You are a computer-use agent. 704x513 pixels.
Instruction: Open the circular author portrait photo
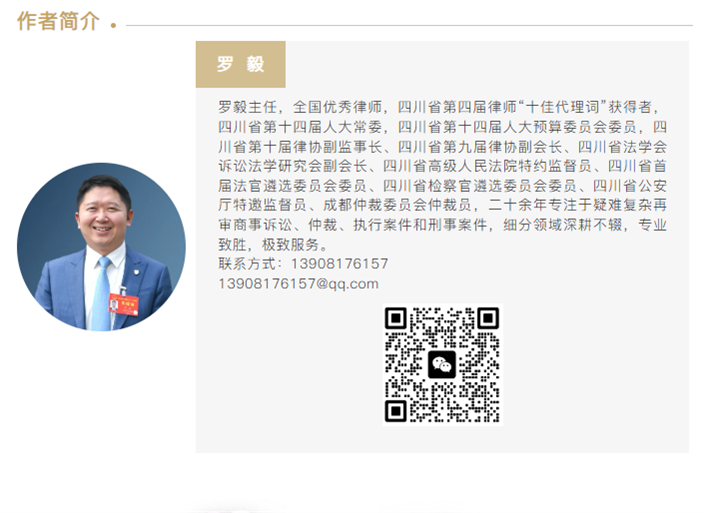coord(101,246)
